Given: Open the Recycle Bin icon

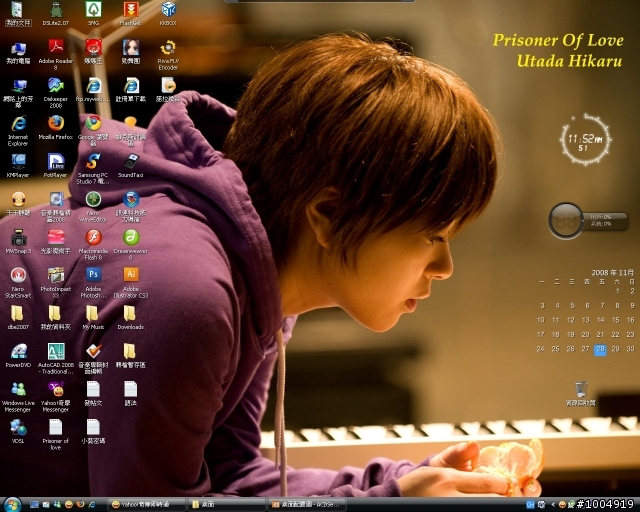Looking at the screenshot, I should click(x=581, y=394).
